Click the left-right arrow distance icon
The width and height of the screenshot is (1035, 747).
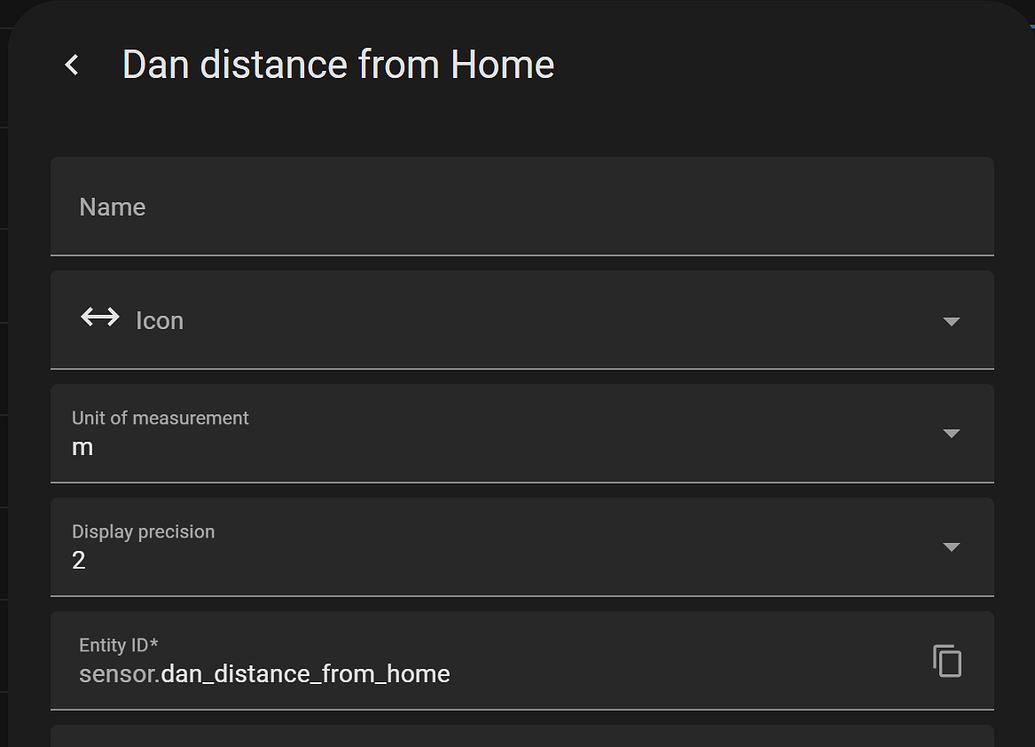click(100, 317)
